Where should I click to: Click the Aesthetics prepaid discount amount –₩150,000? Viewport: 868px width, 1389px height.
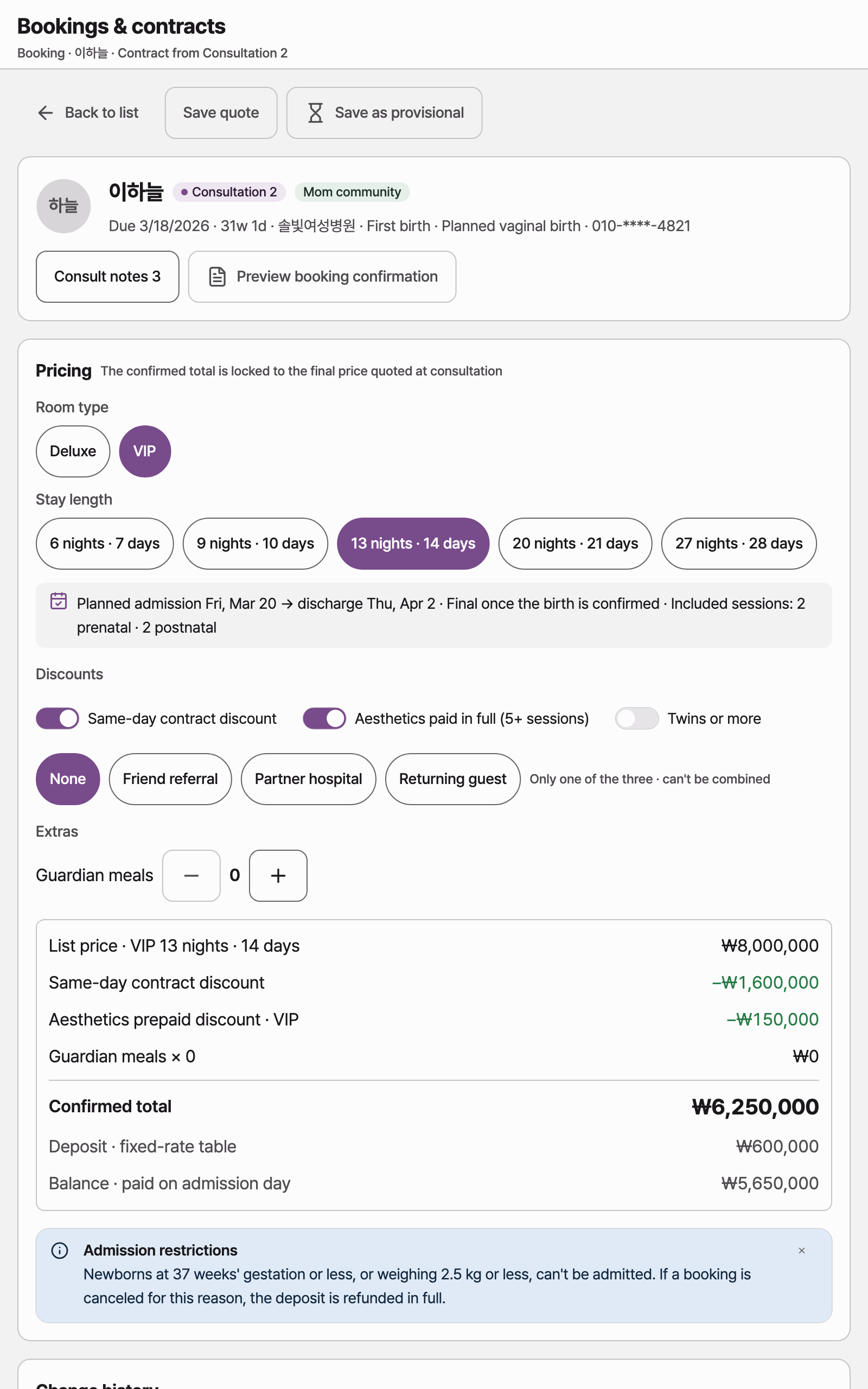tap(773, 1020)
